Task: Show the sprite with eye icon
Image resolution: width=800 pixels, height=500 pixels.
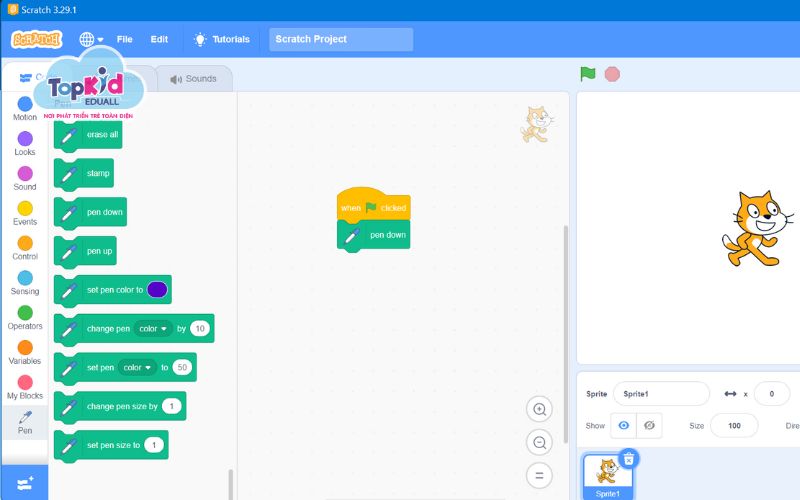Action: 623,426
